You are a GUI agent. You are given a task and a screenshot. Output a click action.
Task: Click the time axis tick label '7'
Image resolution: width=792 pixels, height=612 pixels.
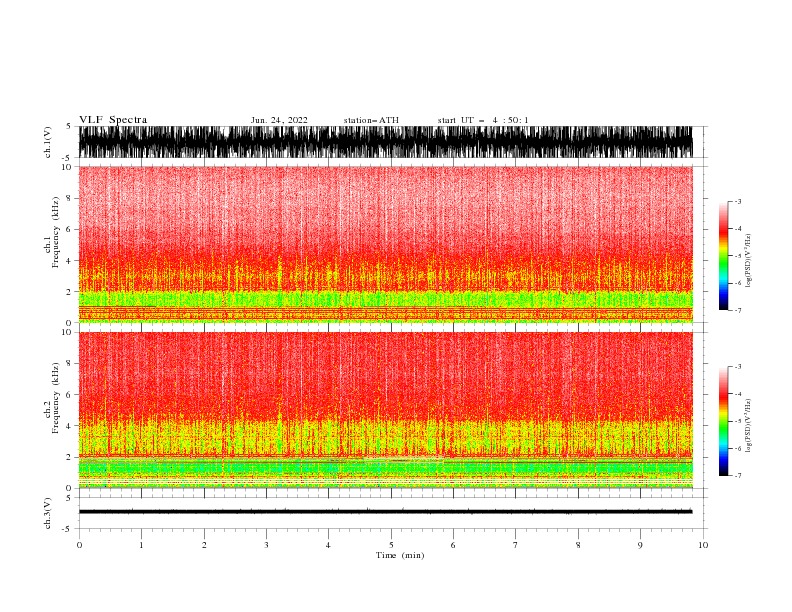tap(516, 545)
